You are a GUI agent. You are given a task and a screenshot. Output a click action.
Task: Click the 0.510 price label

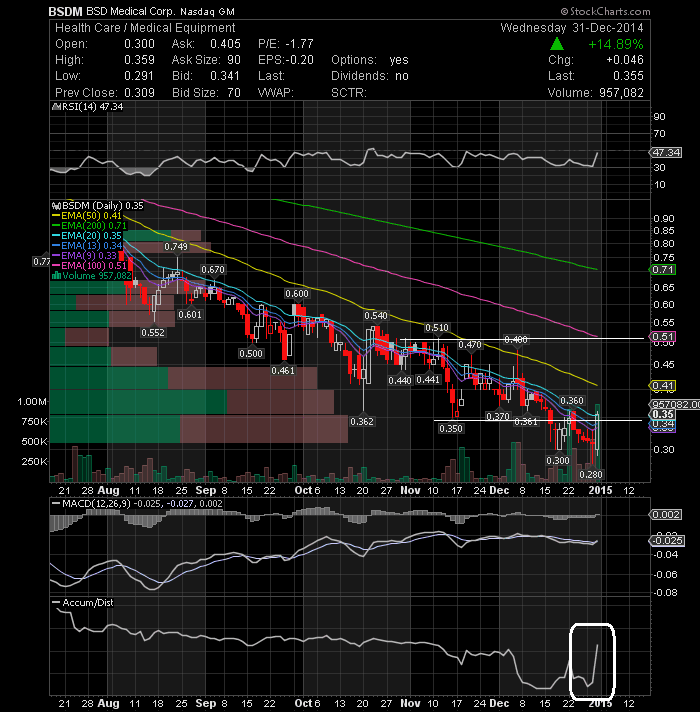pos(437,327)
